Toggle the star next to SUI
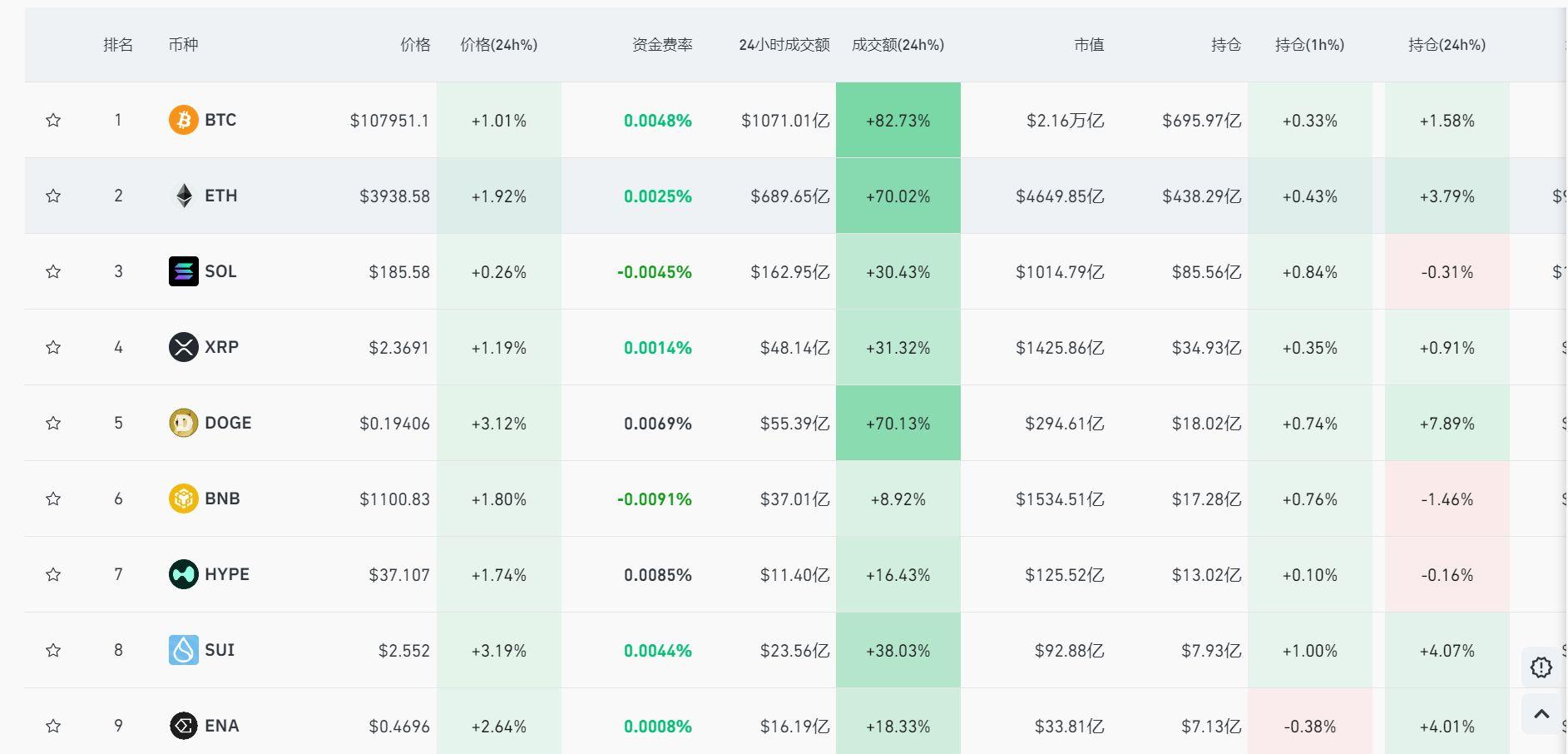Image resolution: width=1568 pixels, height=754 pixels. [53, 650]
